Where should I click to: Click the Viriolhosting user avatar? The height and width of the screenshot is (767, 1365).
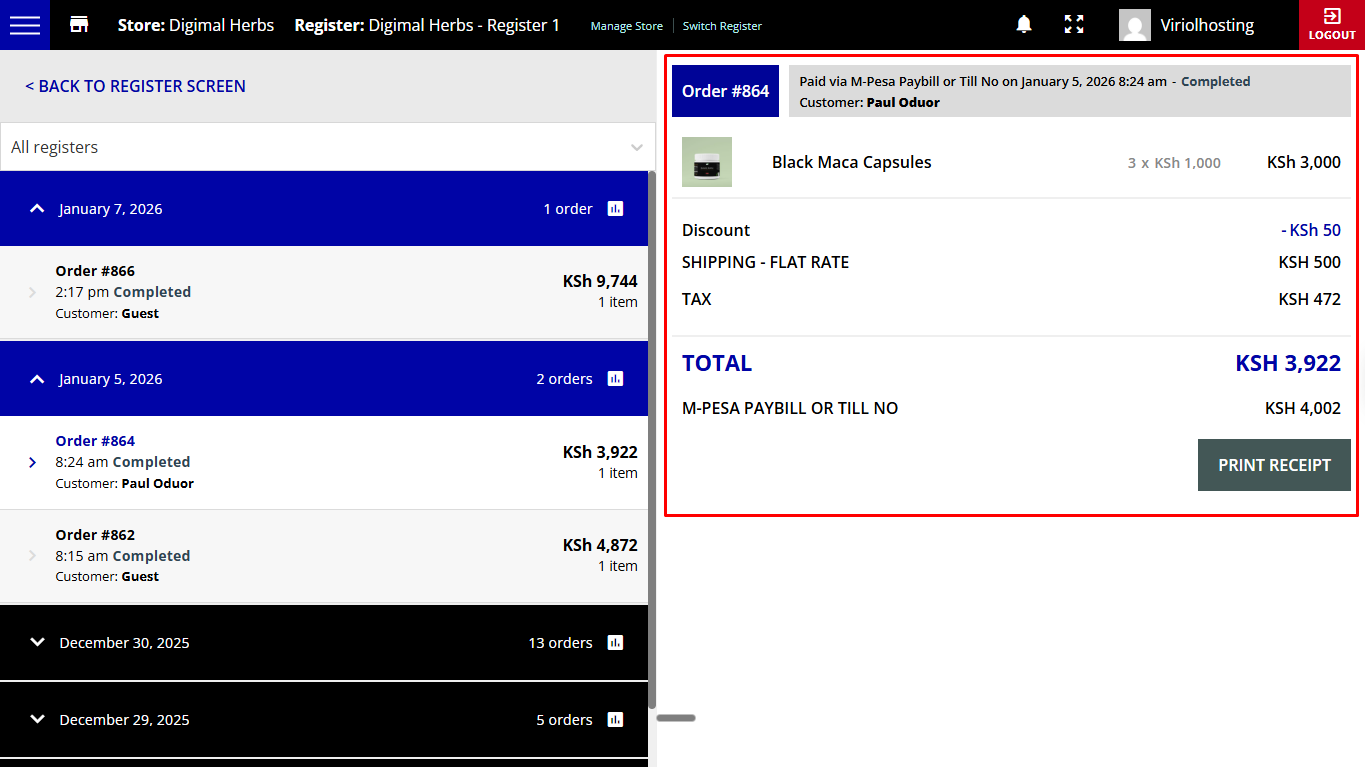[1135, 26]
